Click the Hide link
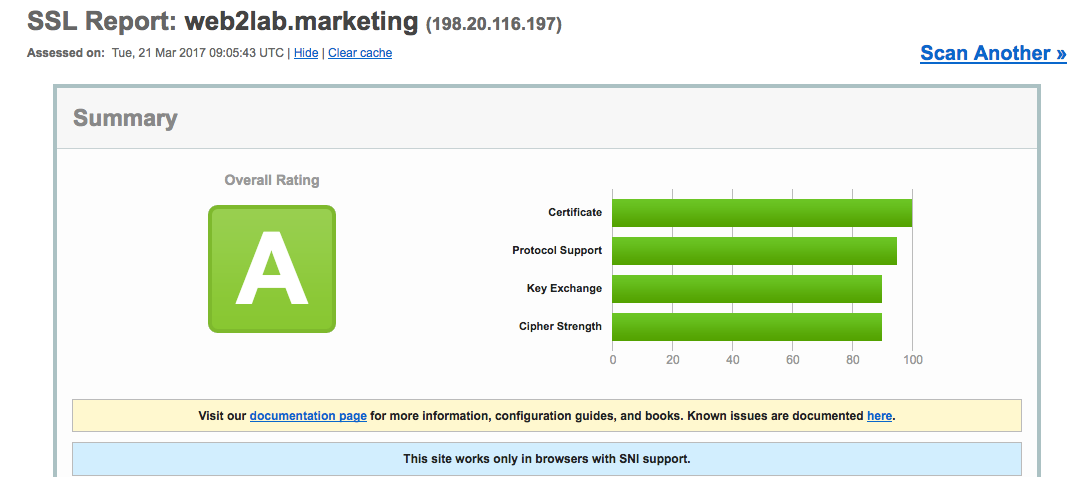 coord(306,53)
